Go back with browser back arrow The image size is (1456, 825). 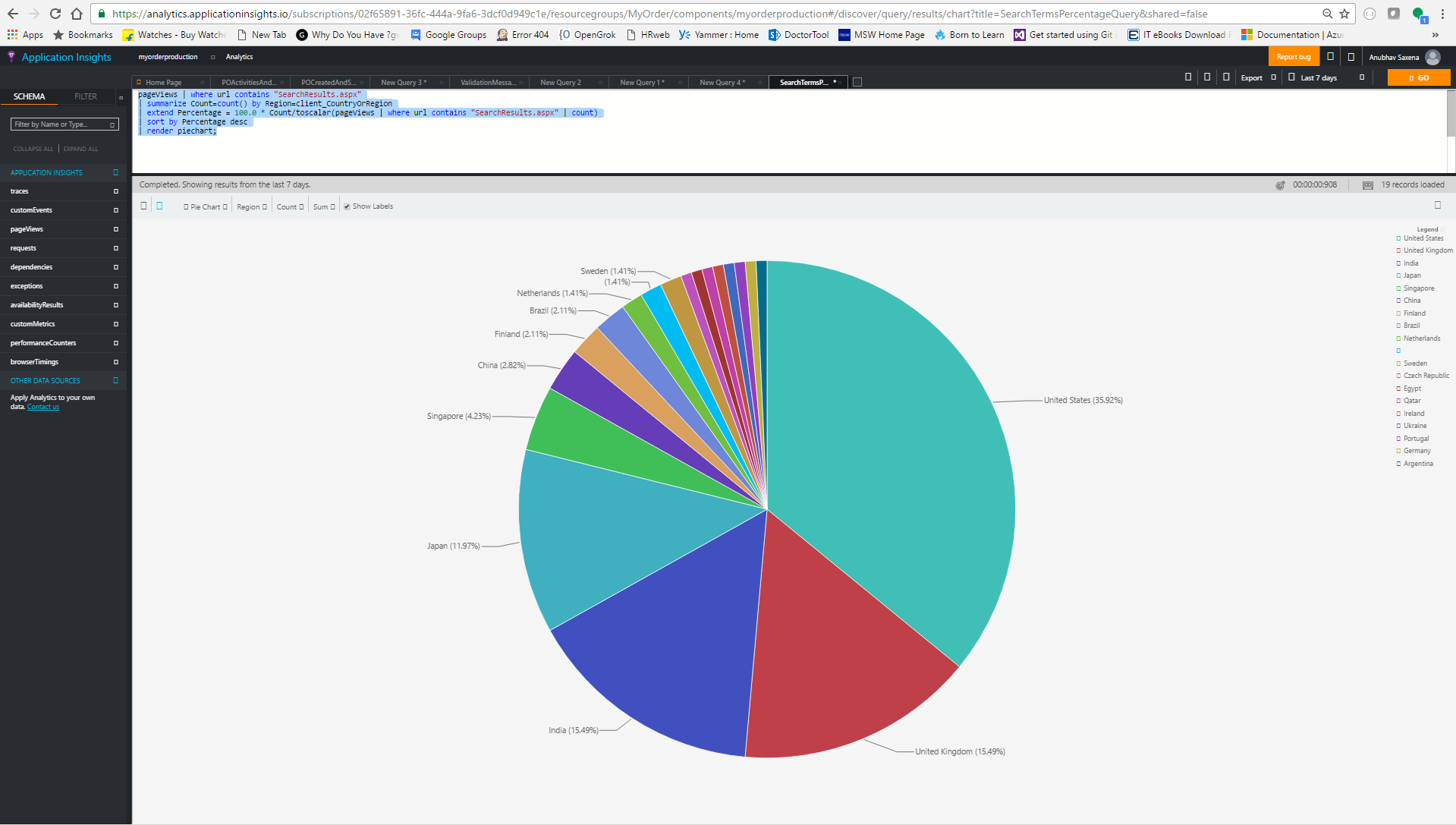(x=13, y=14)
